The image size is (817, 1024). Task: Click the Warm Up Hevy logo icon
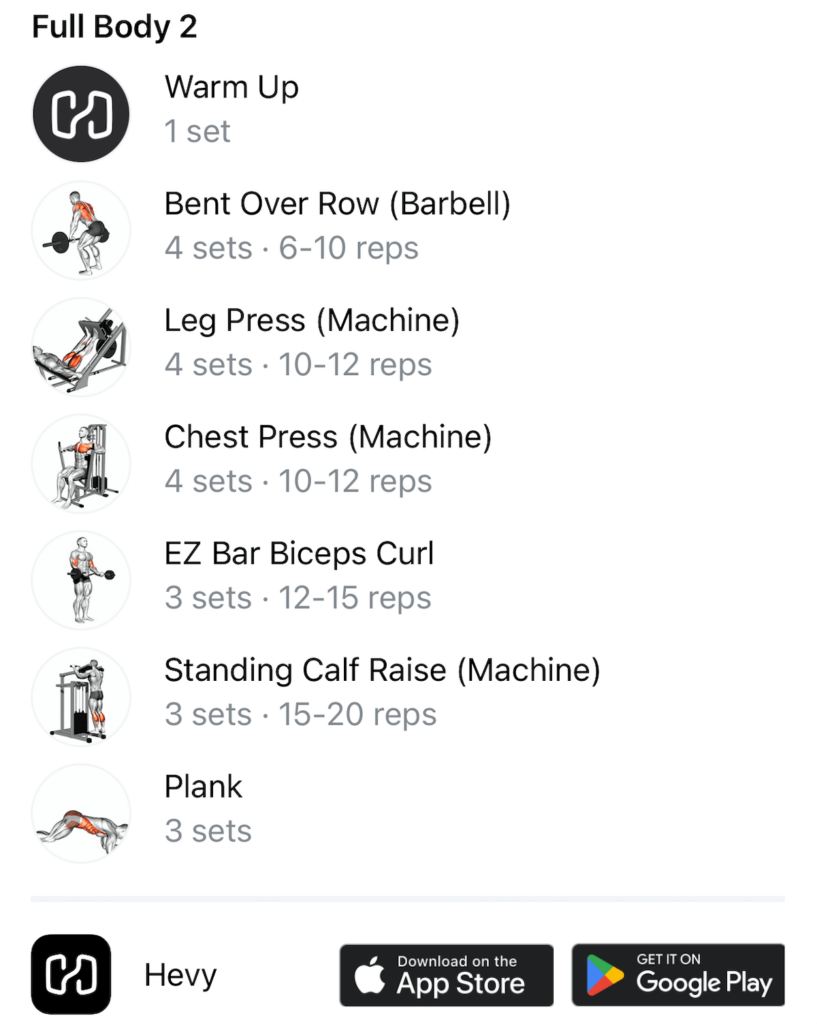[x=81, y=114]
